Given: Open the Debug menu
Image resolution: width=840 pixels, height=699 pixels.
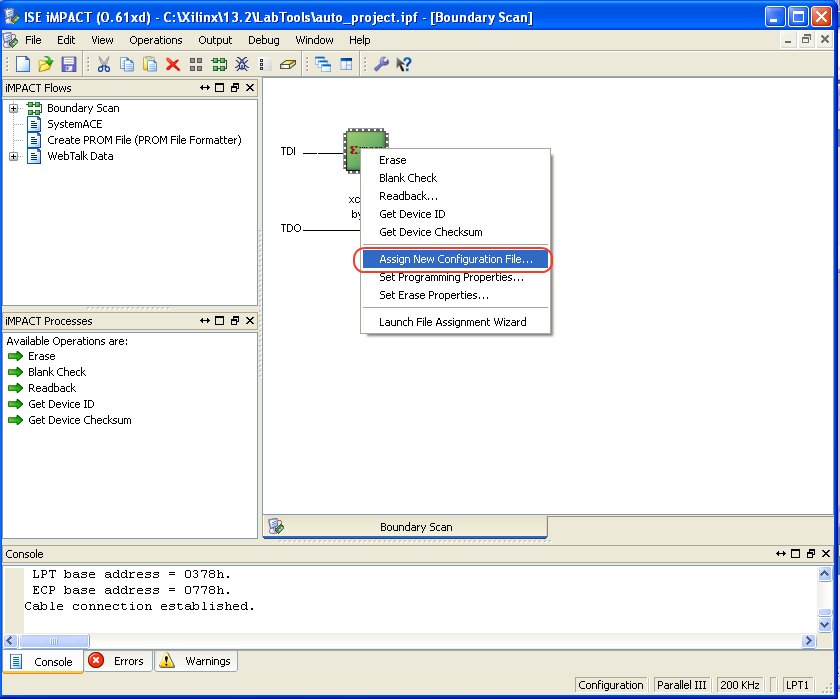Looking at the screenshot, I should tap(264, 40).
